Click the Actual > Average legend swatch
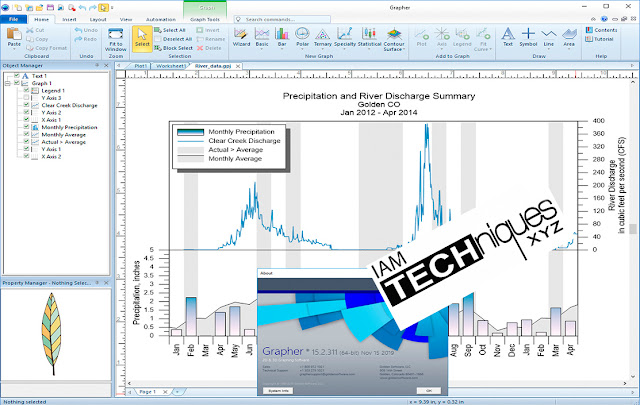The width and height of the screenshot is (640, 405). click(190, 150)
